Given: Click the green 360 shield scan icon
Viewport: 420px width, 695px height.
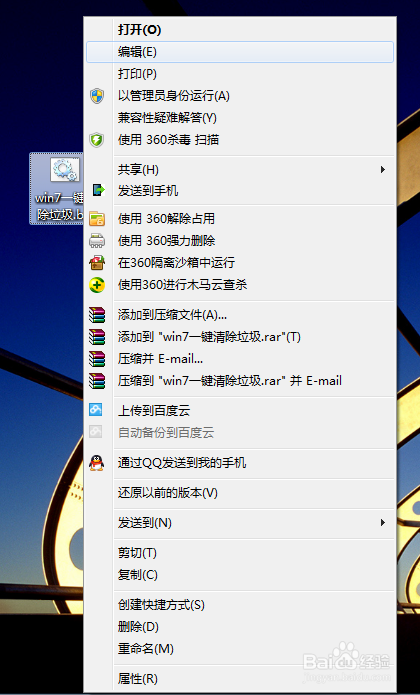Looking at the screenshot, I should 97,140.
